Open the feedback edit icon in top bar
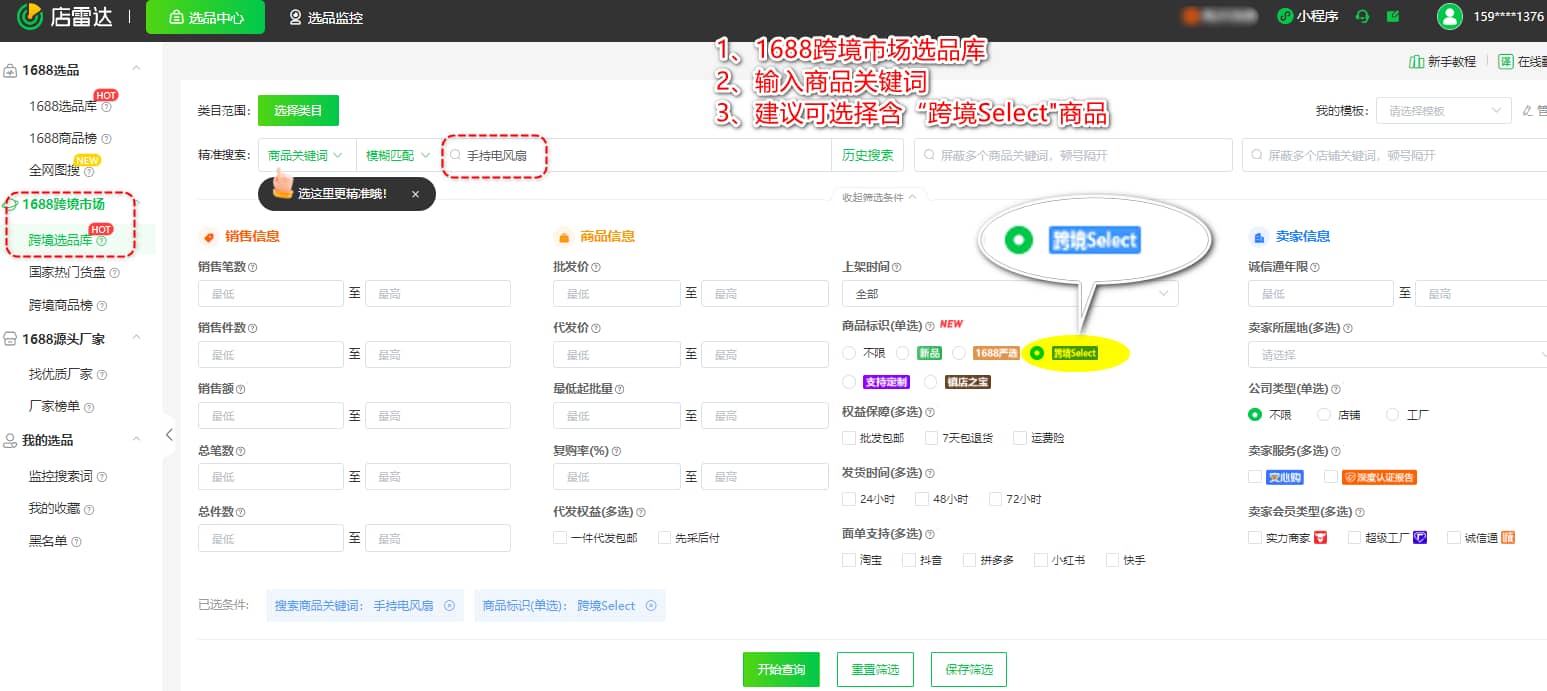This screenshot has height=691, width=1547. point(1392,16)
